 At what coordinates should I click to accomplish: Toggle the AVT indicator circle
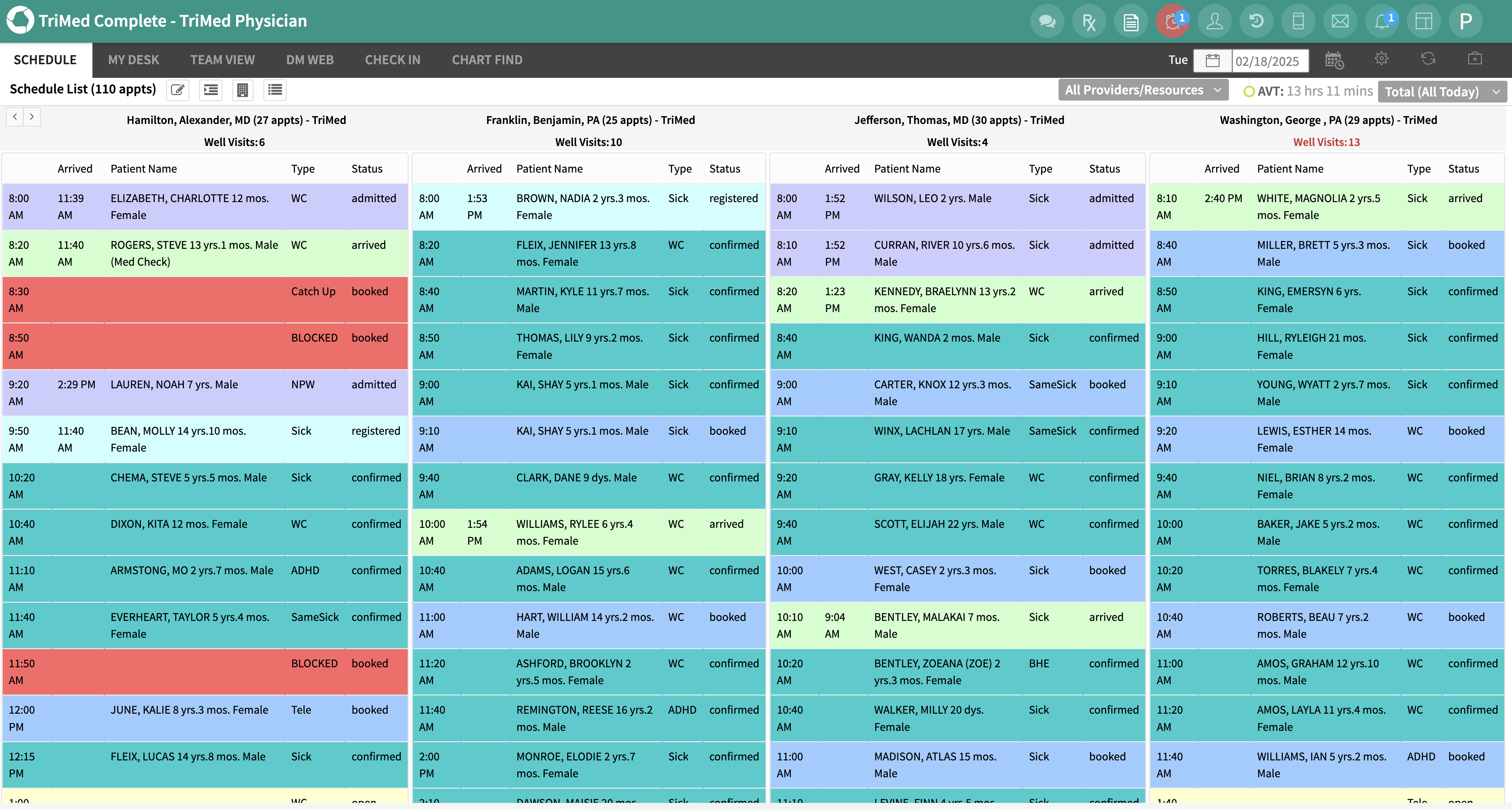tap(1249, 91)
